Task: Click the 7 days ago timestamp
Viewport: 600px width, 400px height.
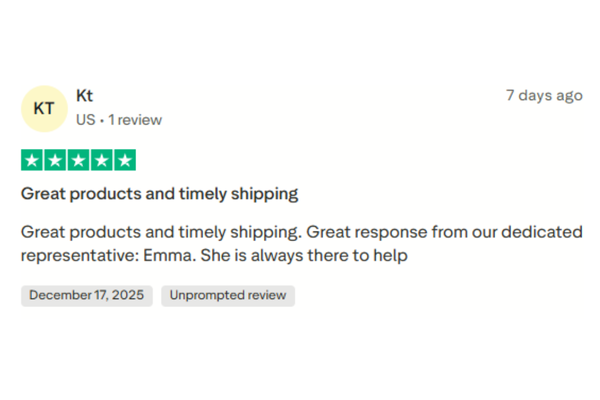Action: click(x=544, y=96)
